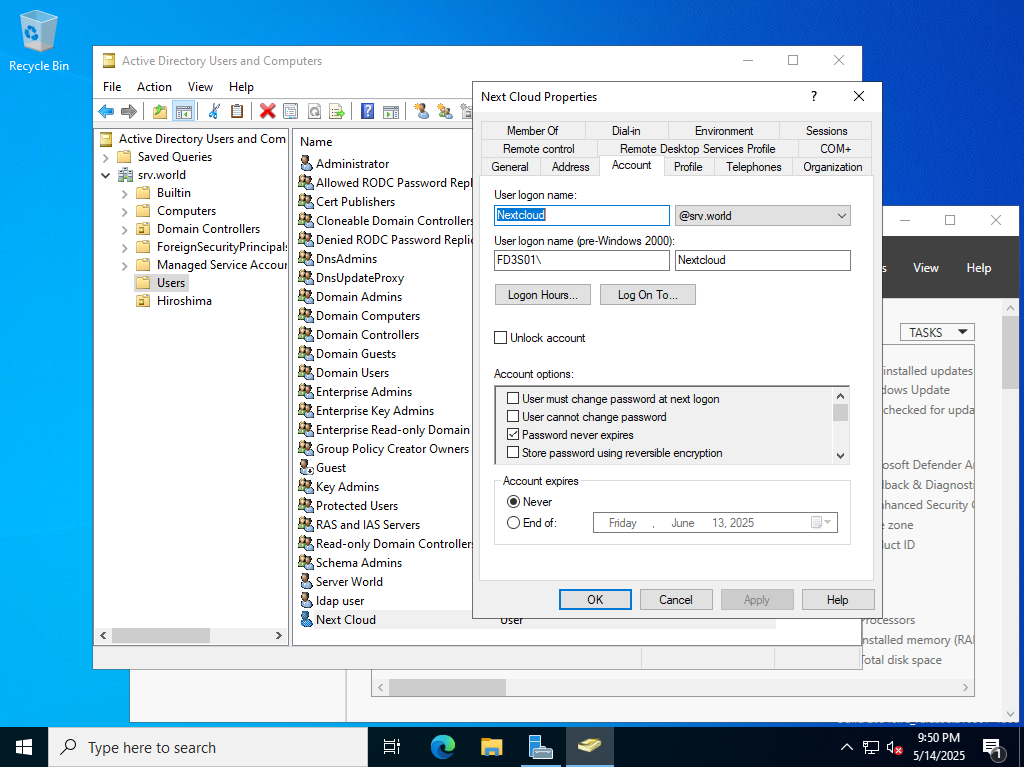
Task: Go up one level using the folder icon
Action: (159, 112)
